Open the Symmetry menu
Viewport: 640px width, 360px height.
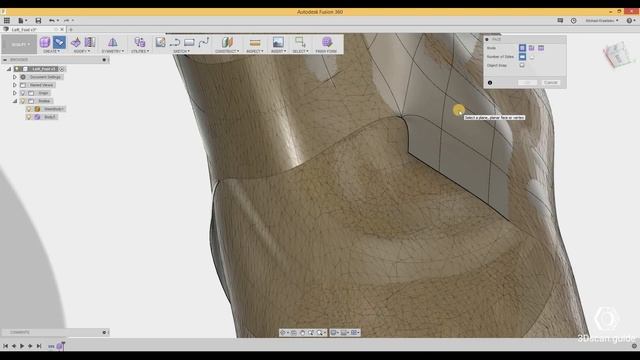113,51
